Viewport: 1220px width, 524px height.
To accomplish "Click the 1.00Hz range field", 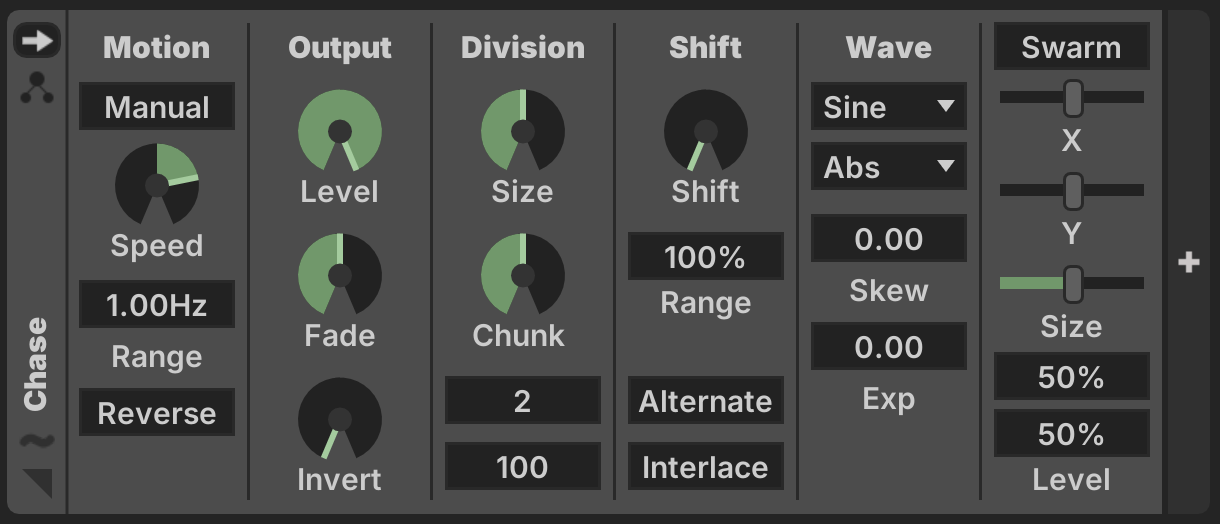I will [x=157, y=305].
